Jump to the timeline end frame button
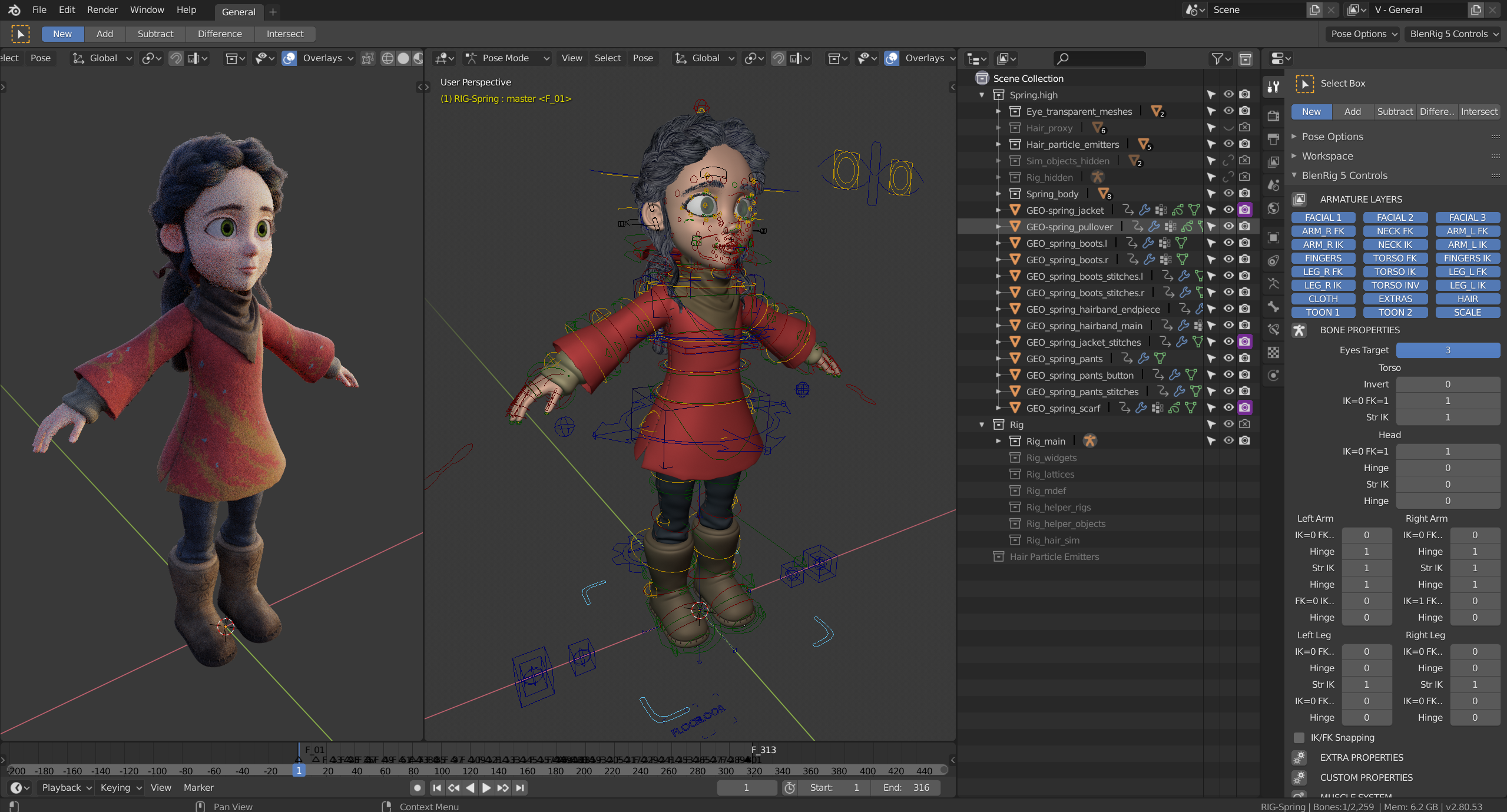 tap(519, 787)
